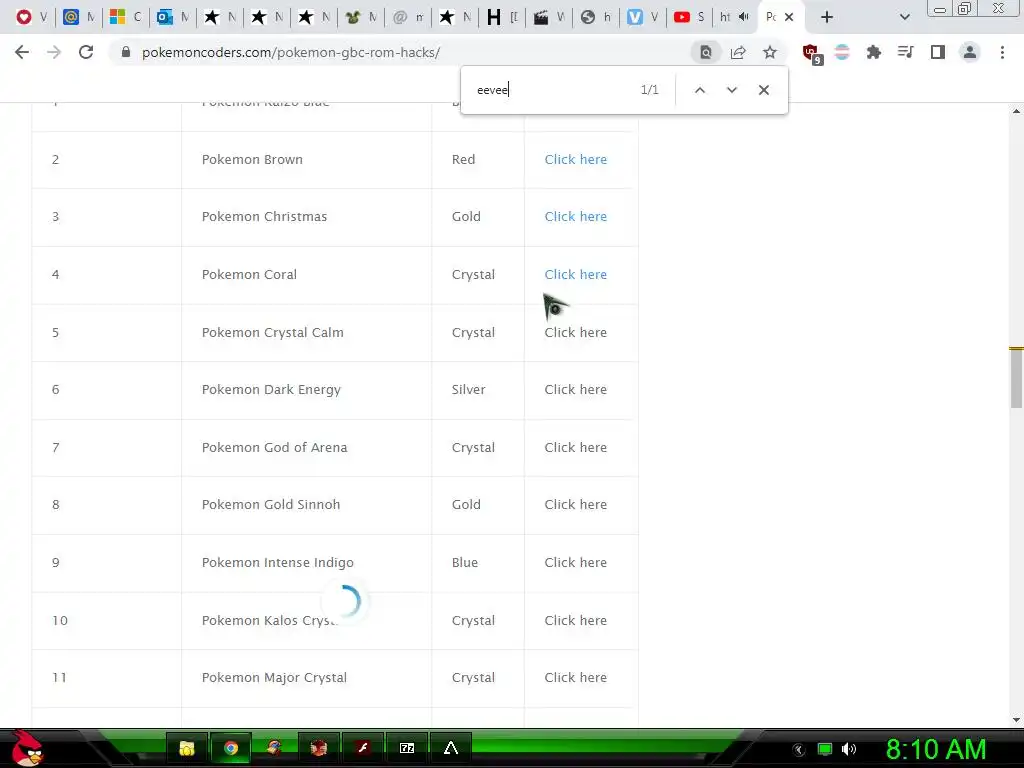Expand the tab search dropdown
1024x768 pixels.
[x=904, y=17]
